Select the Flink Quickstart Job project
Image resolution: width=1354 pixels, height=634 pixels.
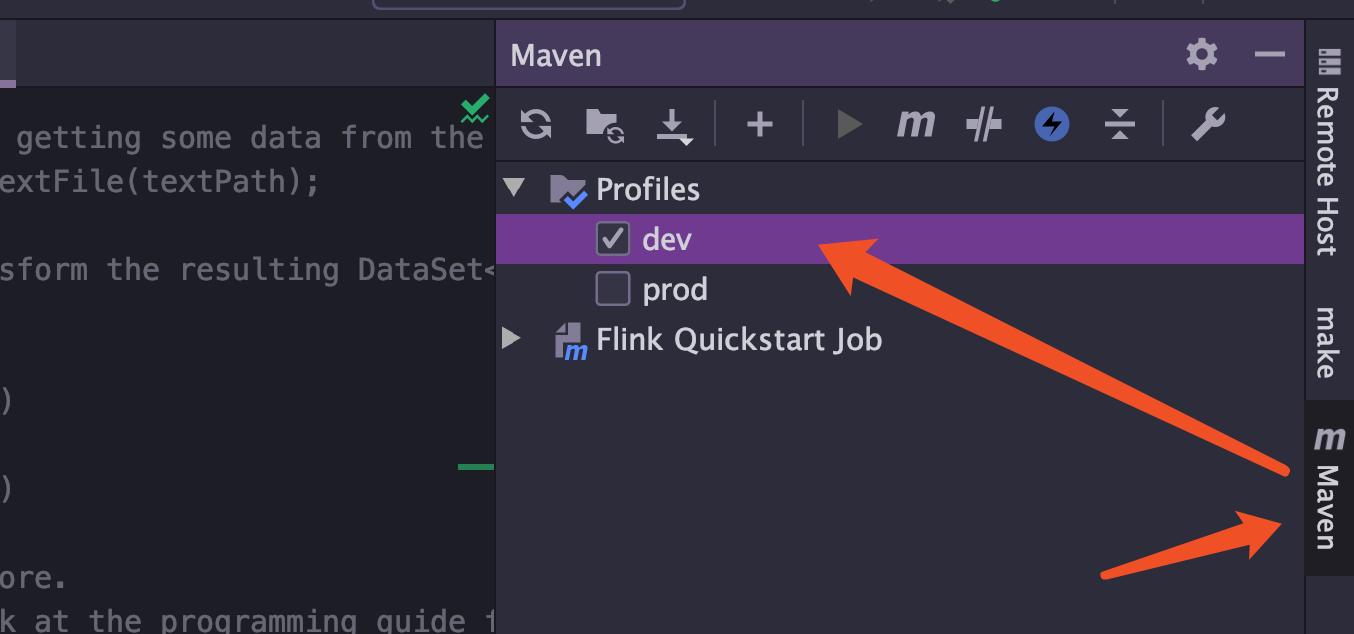point(738,340)
